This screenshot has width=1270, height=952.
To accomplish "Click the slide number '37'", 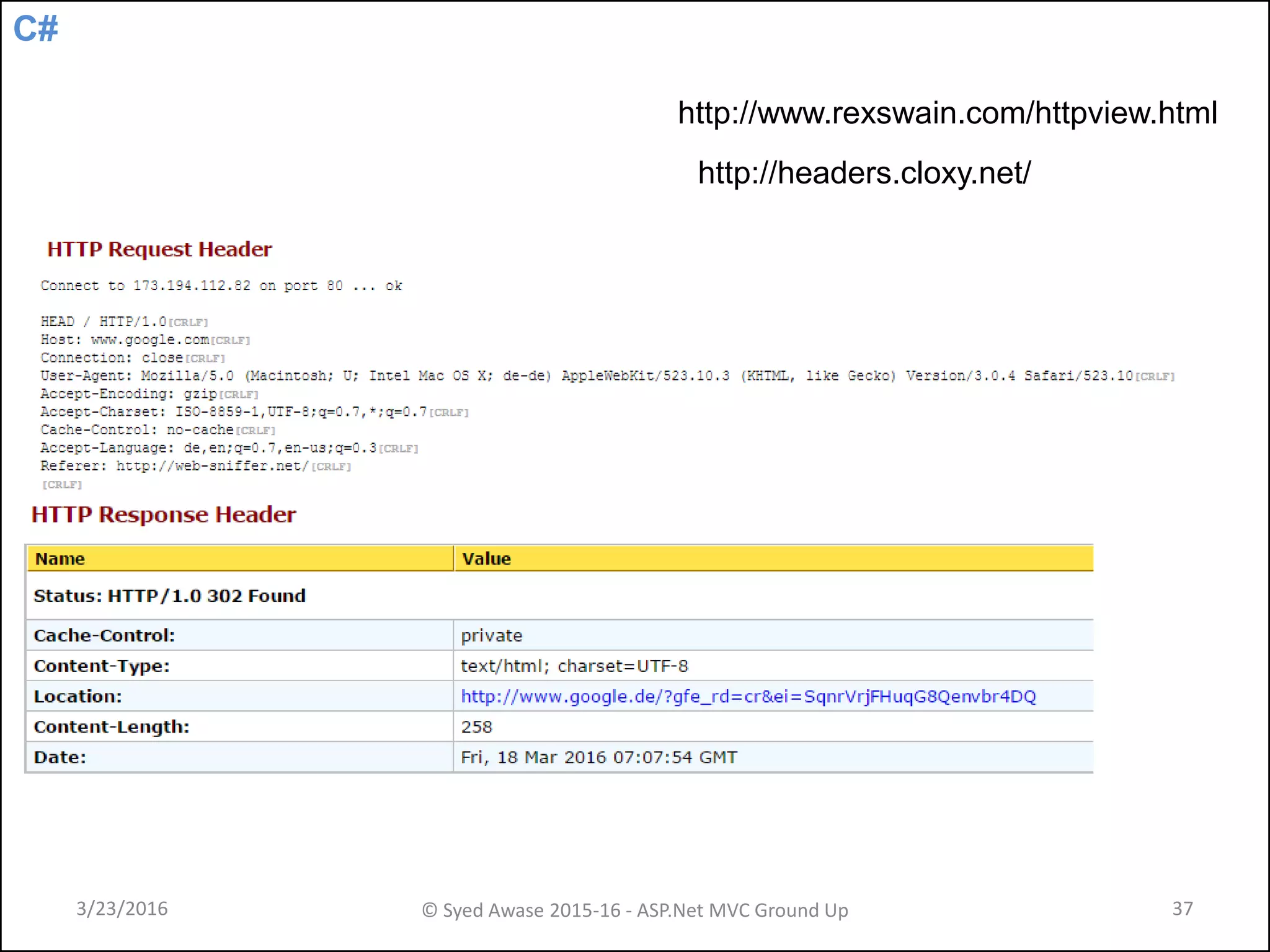I will click(x=1183, y=909).
